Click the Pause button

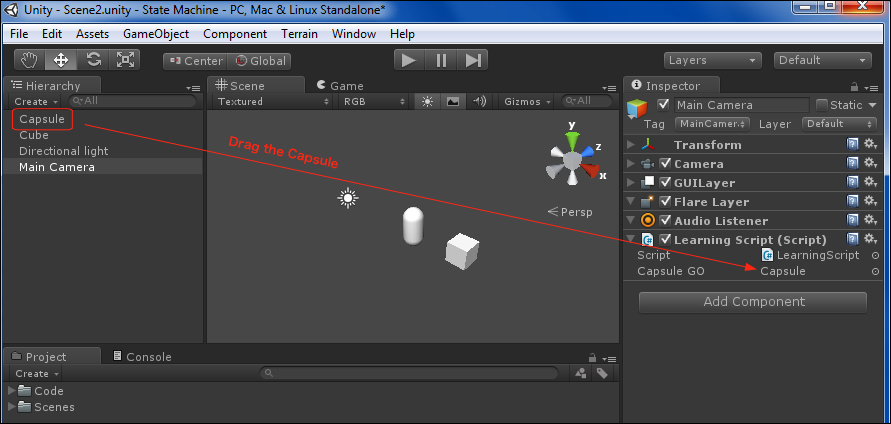pos(441,60)
